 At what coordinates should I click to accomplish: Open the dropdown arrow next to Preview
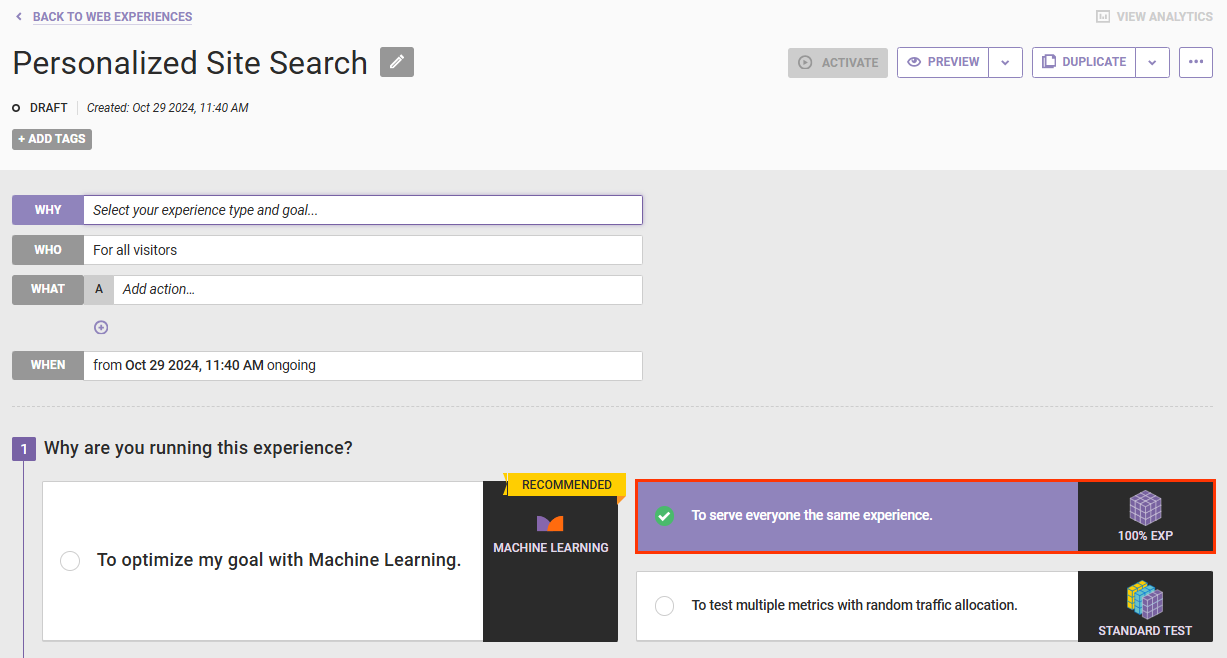(1005, 62)
